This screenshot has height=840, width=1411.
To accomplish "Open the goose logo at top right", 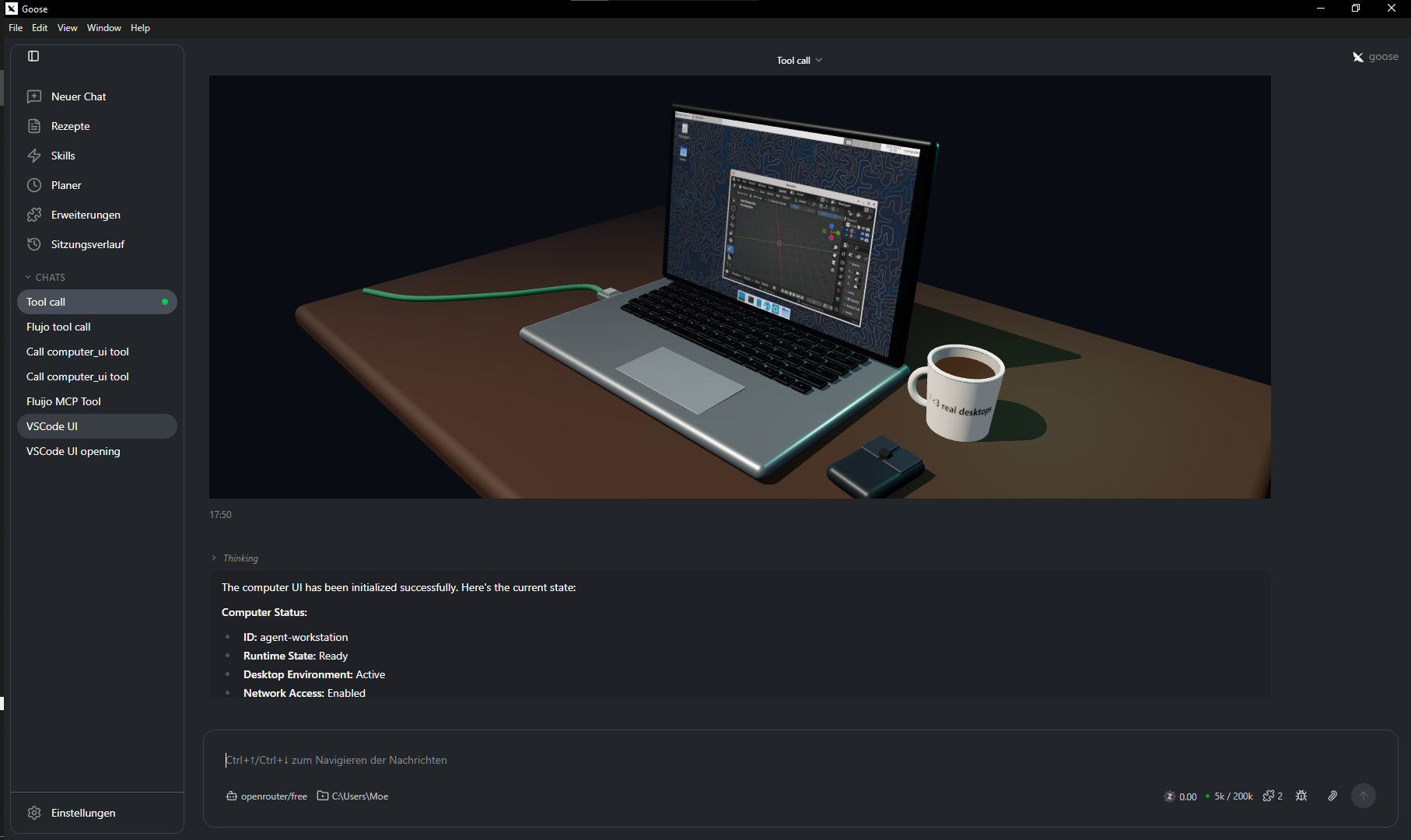I will point(1375,57).
